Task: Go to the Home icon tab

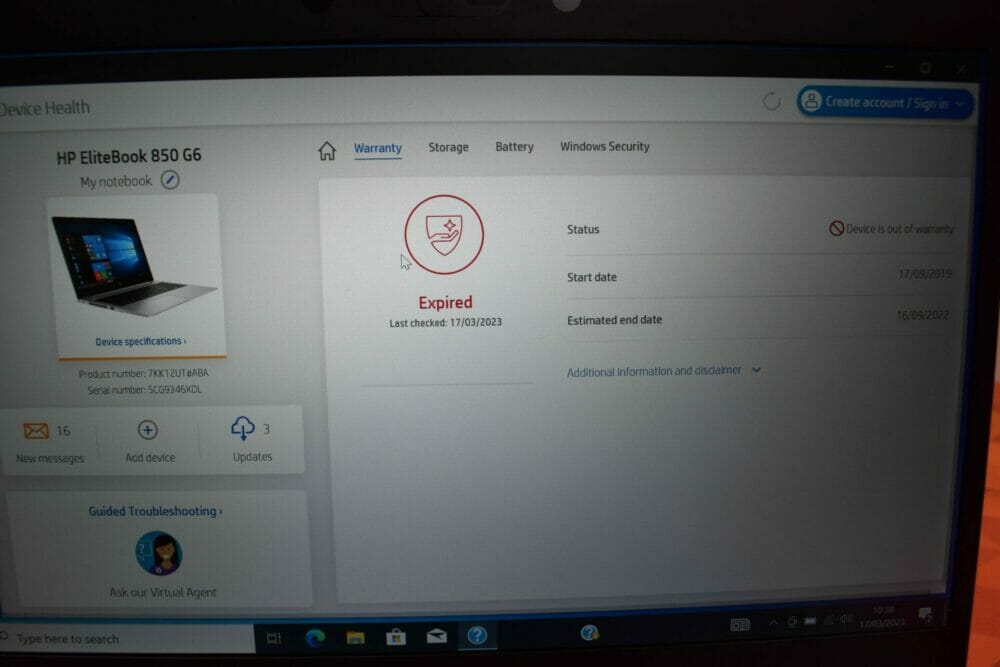Action: [327, 150]
